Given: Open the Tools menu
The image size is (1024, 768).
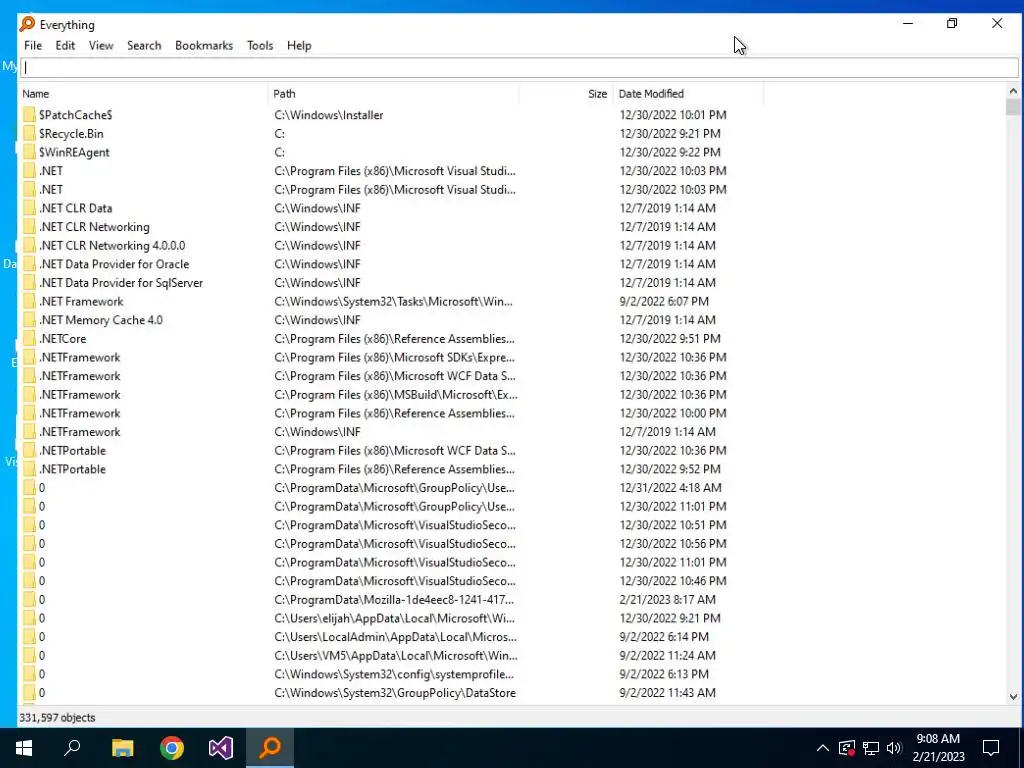Looking at the screenshot, I should 260,46.
